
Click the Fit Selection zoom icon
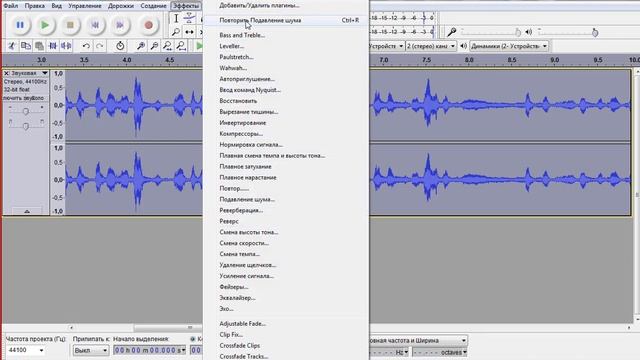(x=168, y=46)
